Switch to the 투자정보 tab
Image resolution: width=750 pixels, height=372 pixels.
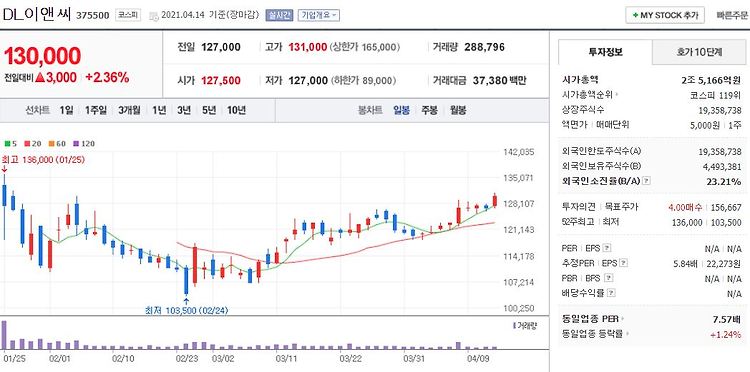point(605,52)
